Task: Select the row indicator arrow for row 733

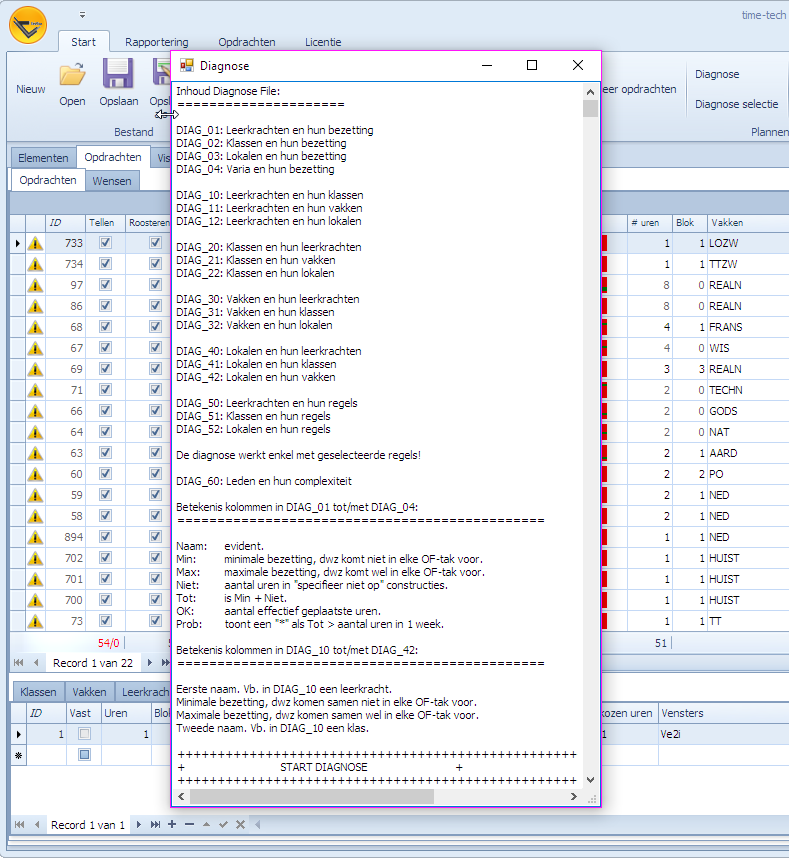Action: click(x=18, y=243)
